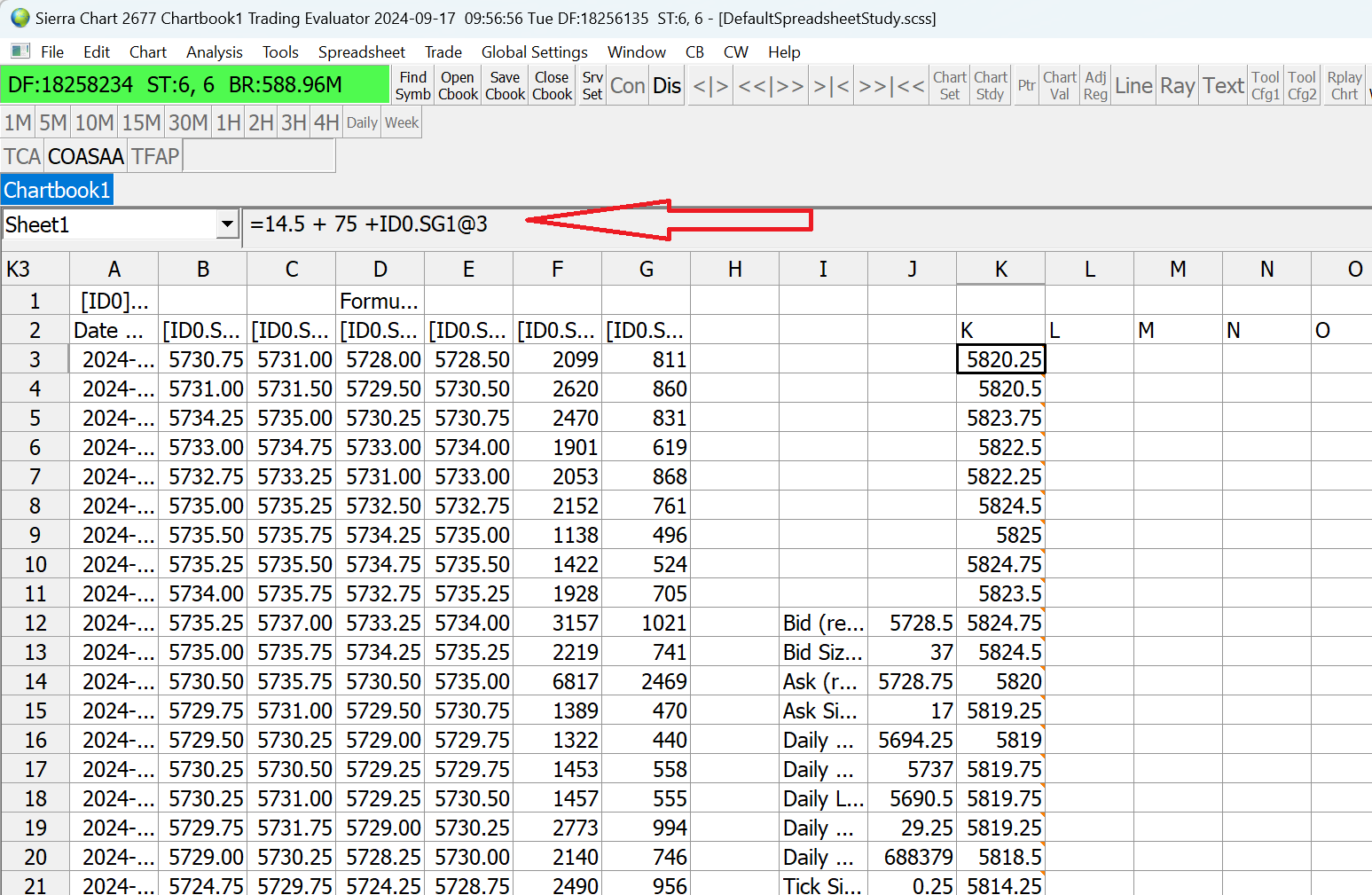Toggle the Pointer (Ptr) tool
Viewport: 1372px width, 895px height.
tap(1026, 85)
